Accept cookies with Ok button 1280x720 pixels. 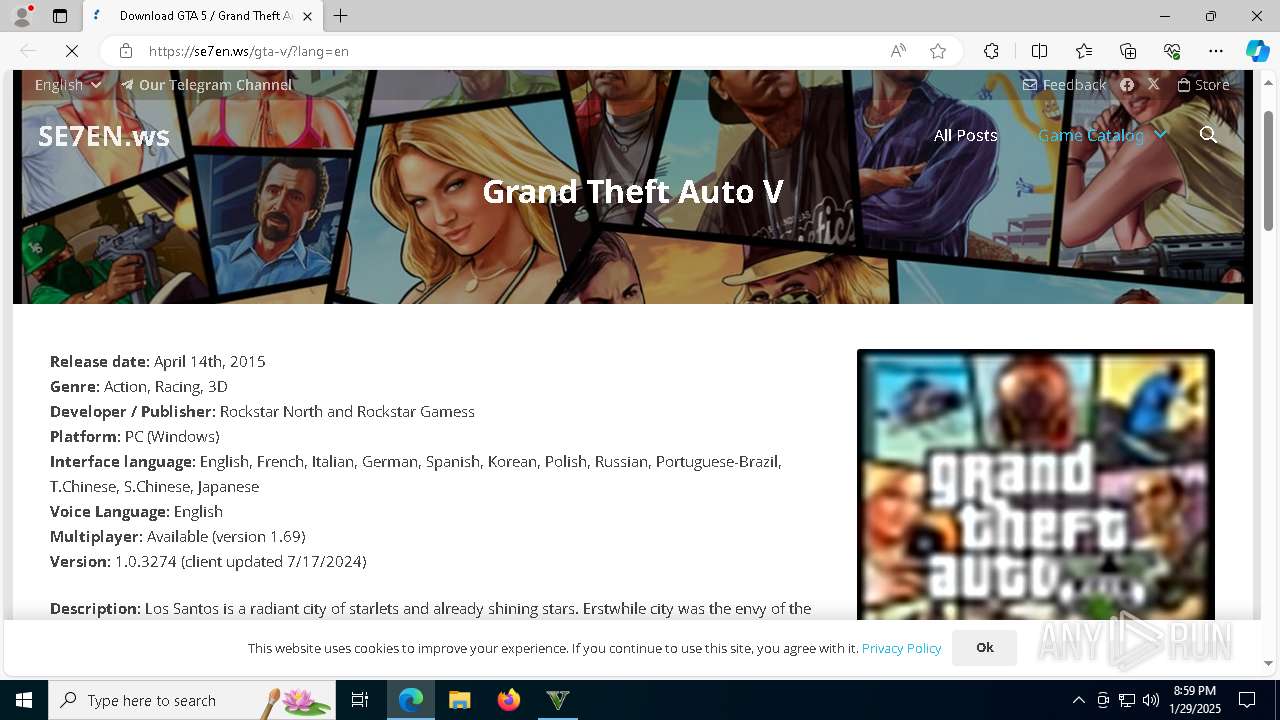click(985, 648)
